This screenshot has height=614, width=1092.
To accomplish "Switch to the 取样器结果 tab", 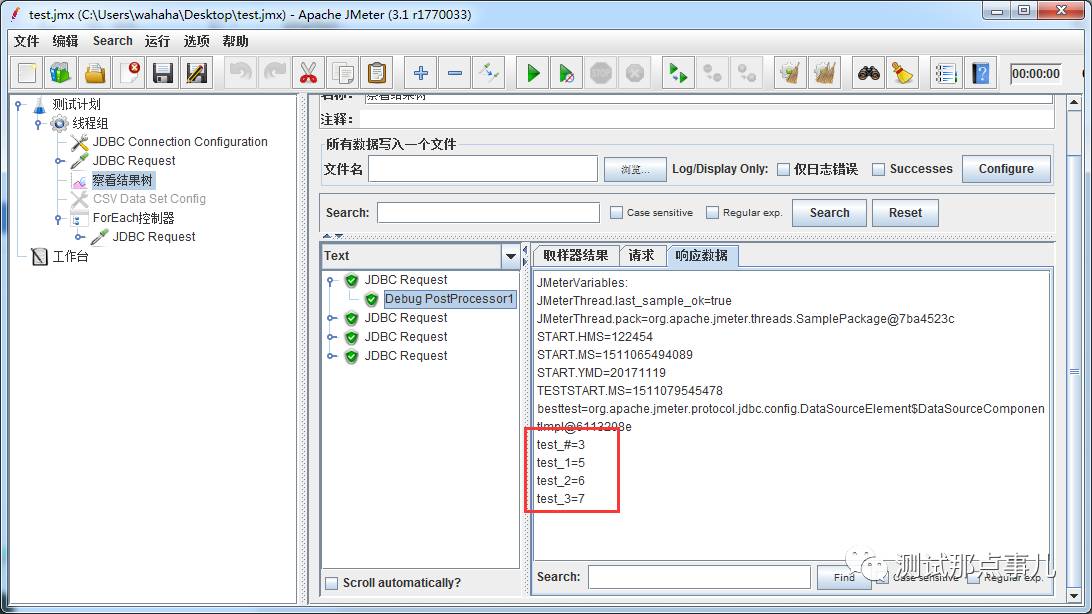I will [575, 255].
